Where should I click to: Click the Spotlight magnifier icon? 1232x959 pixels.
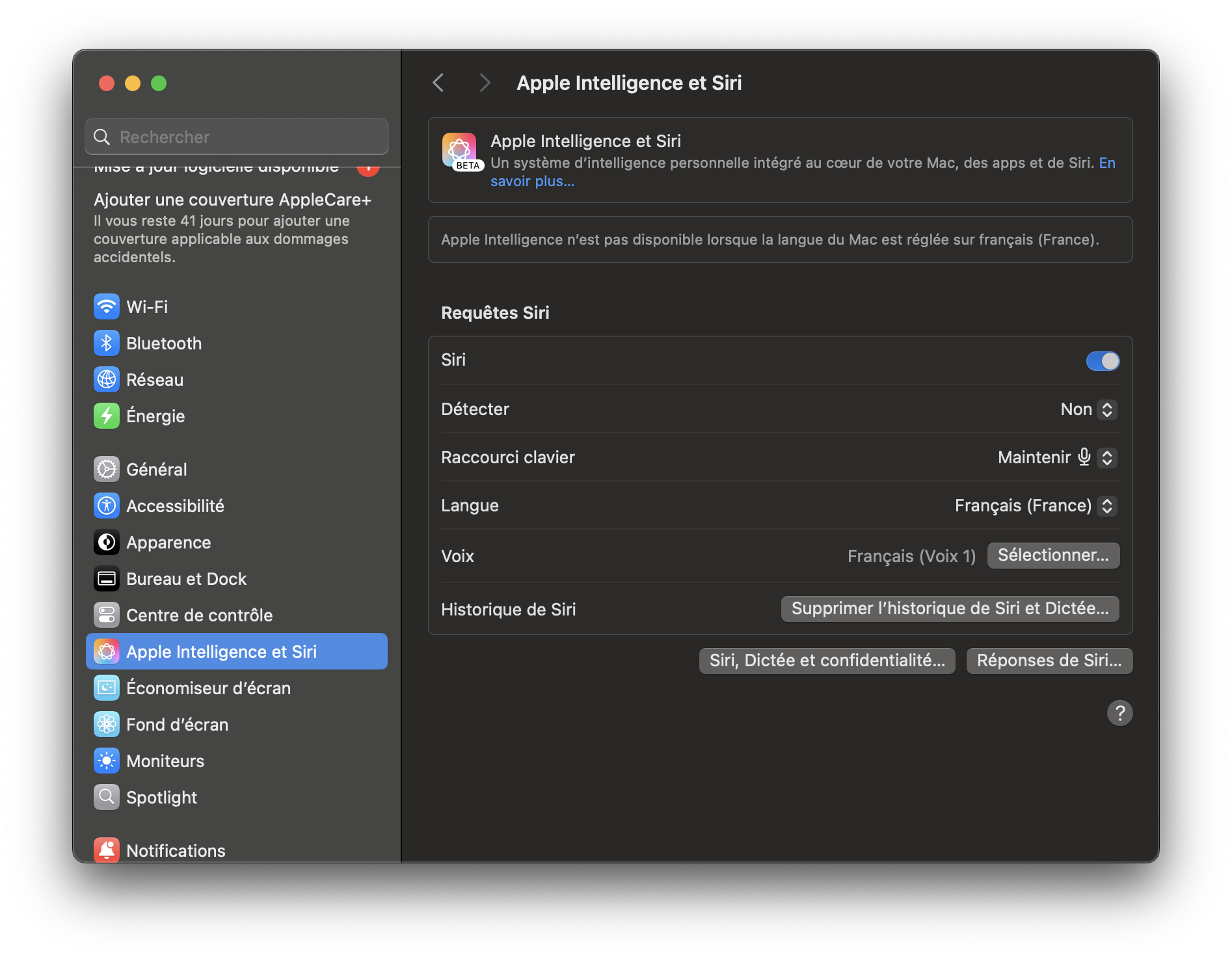point(107,797)
